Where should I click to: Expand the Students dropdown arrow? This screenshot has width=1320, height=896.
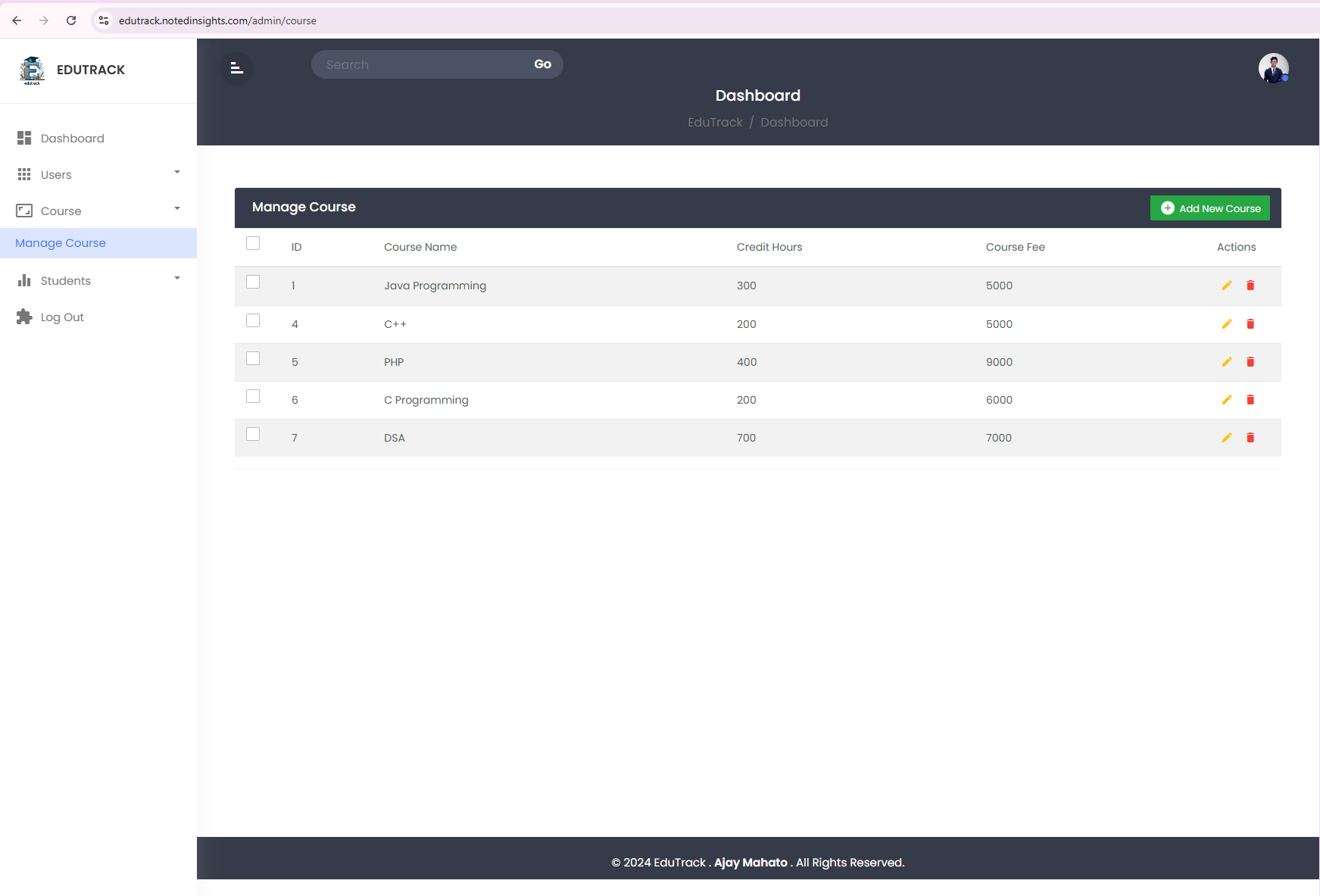click(x=176, y=279)
